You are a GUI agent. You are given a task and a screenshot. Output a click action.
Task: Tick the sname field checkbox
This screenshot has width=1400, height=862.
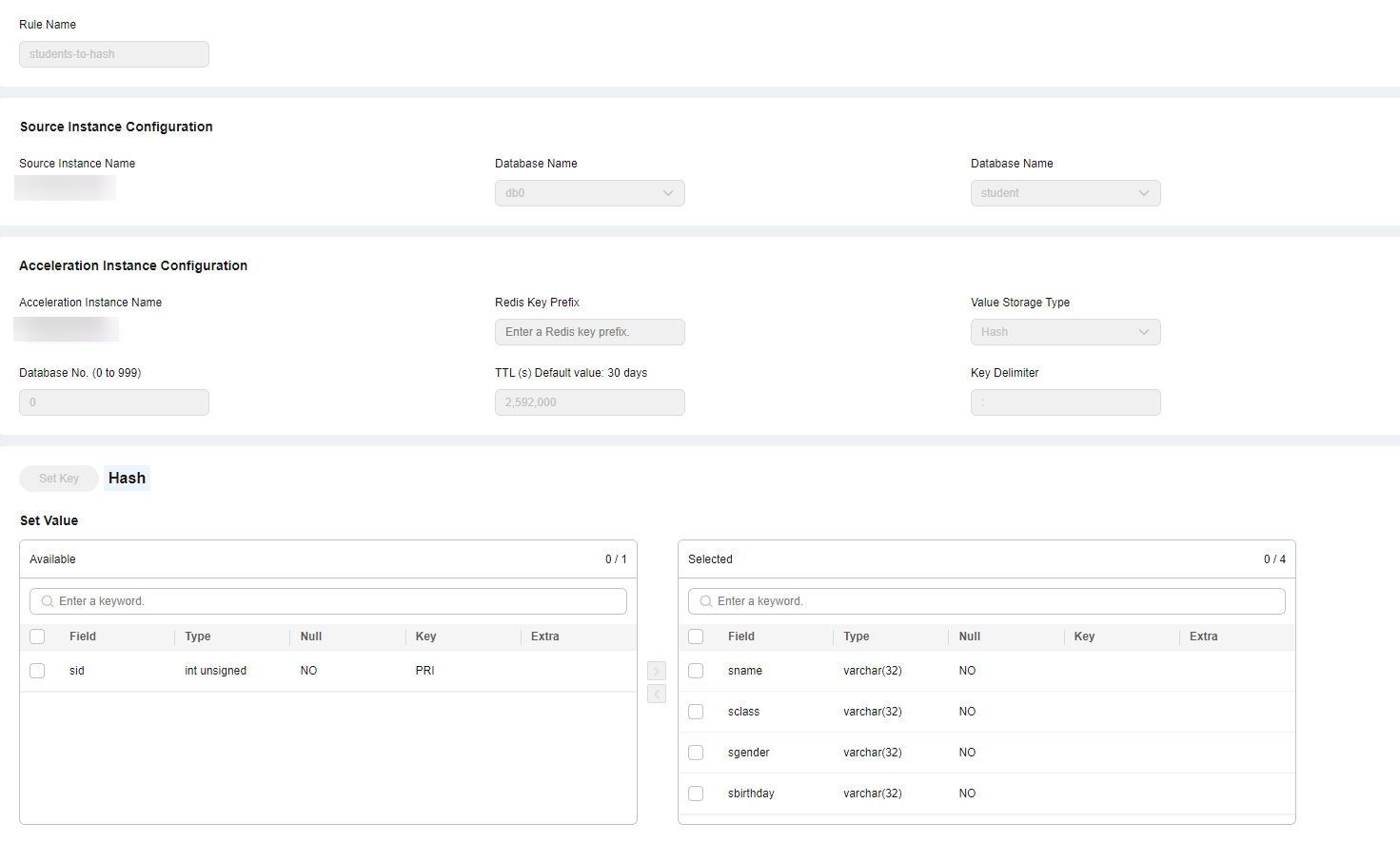tap(696, 671)
